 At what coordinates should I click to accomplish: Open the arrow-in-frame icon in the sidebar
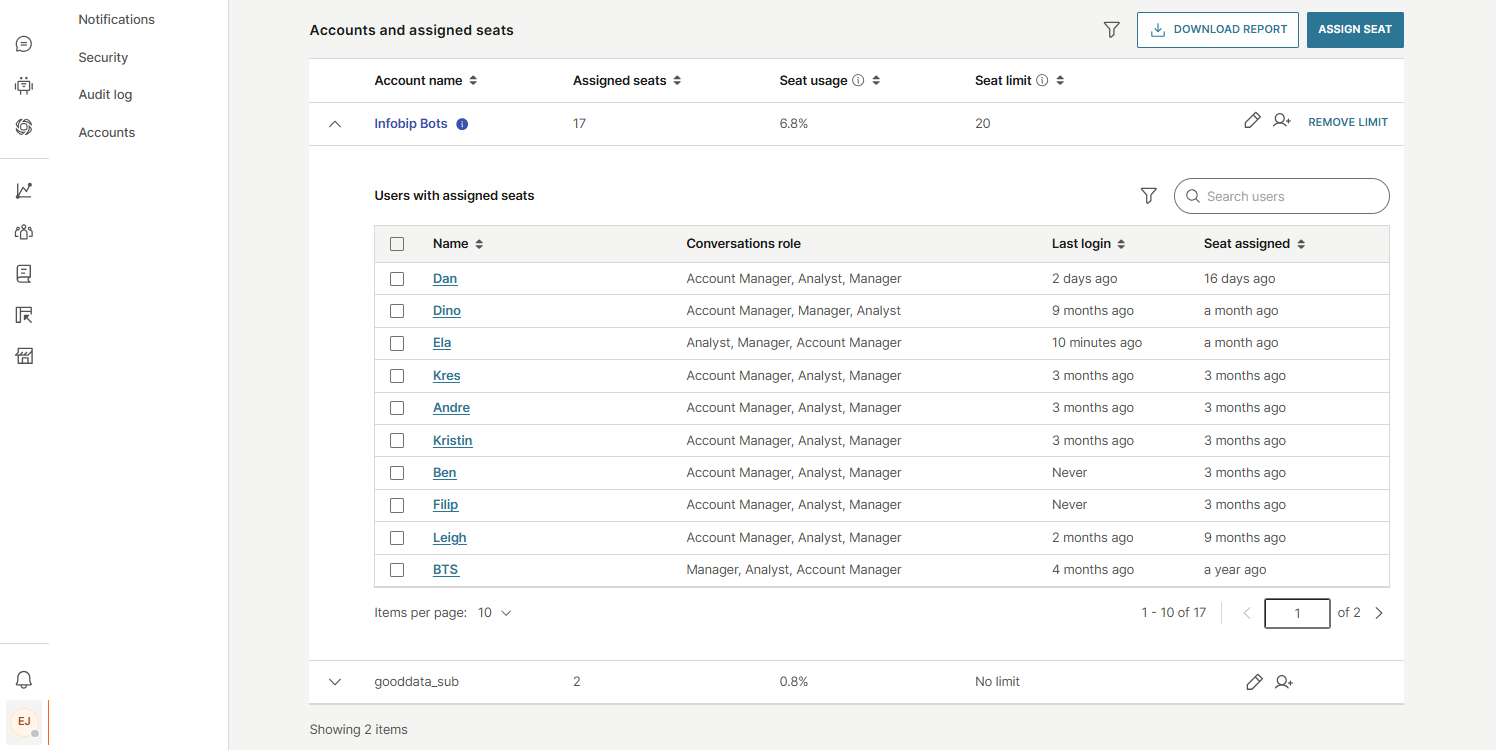tap(24, 315)
